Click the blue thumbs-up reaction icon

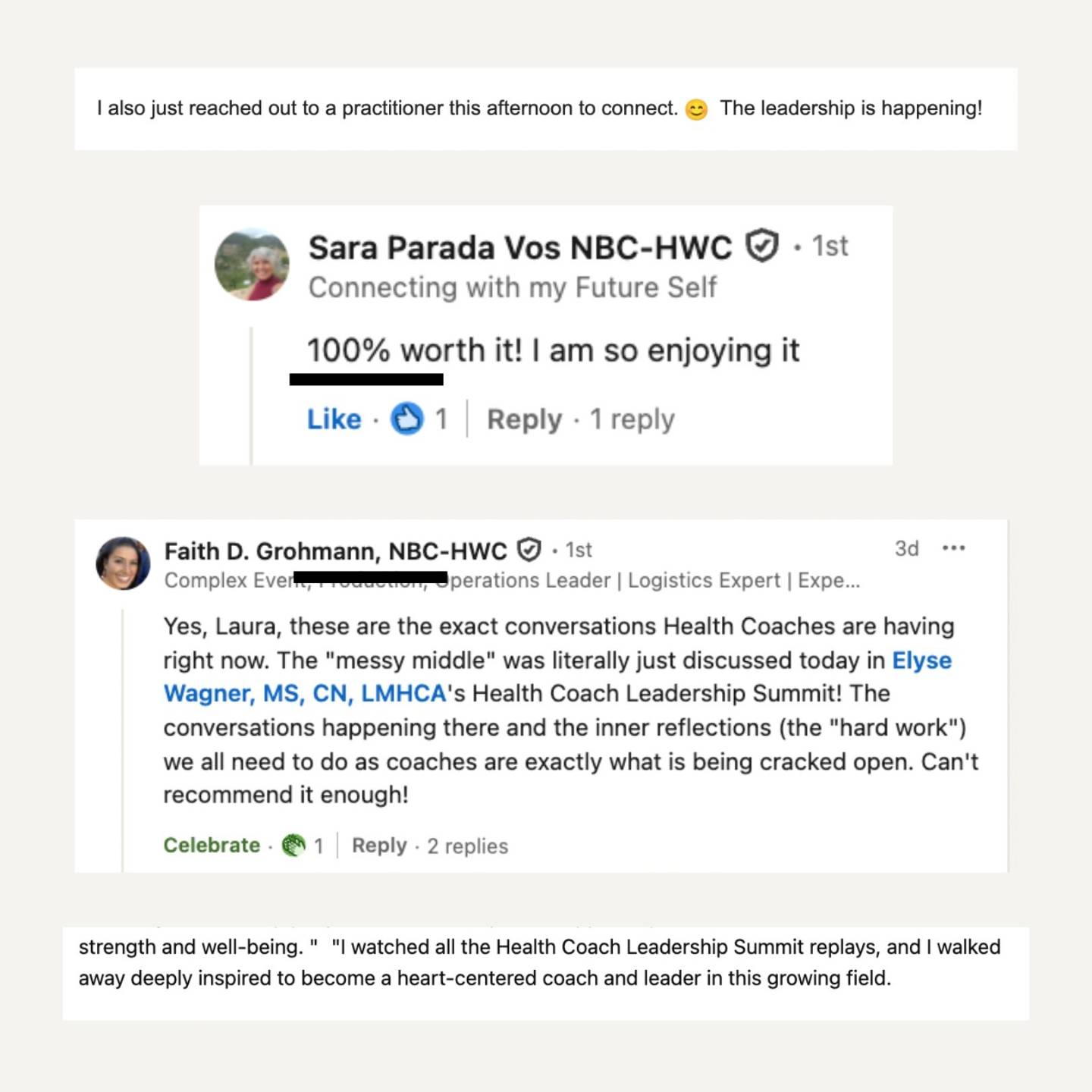pos(407,419)
